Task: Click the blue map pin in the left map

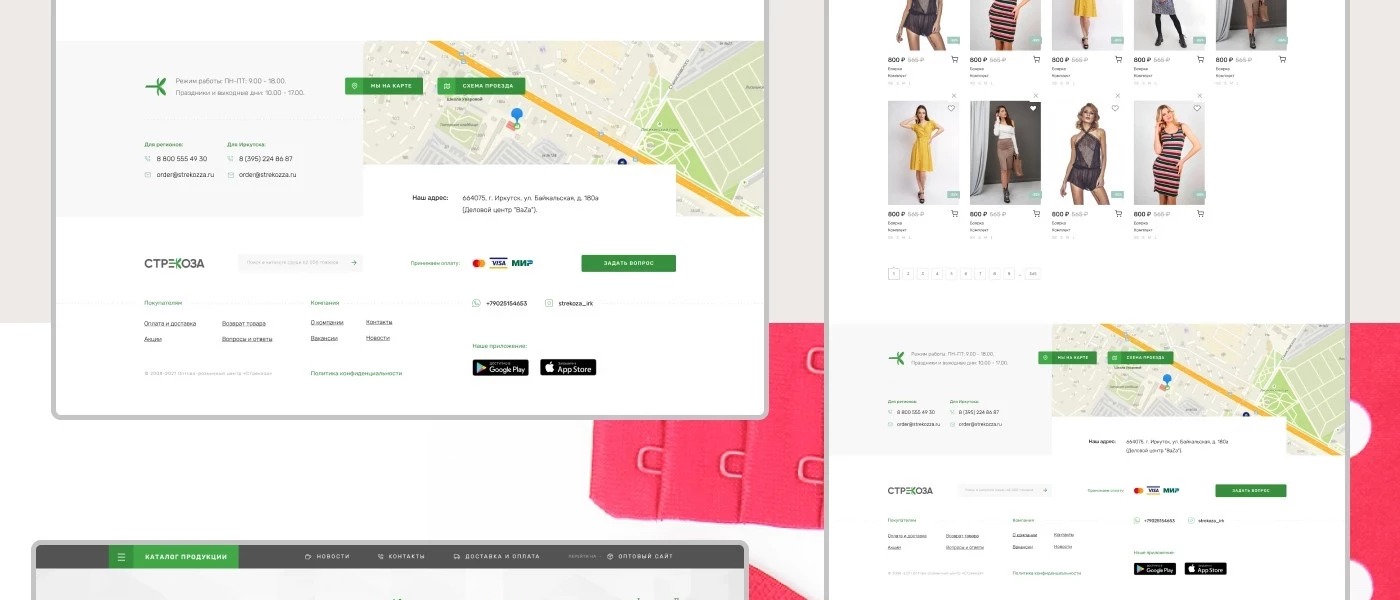Action: 516,116
